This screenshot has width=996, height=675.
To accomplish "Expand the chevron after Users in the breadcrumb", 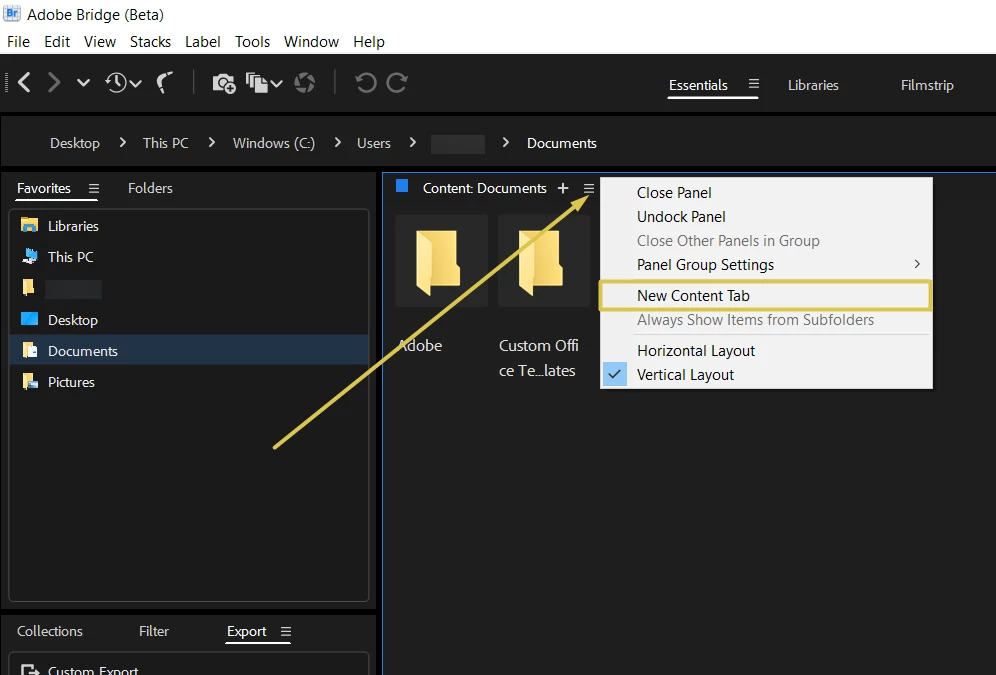I will 413,143.
